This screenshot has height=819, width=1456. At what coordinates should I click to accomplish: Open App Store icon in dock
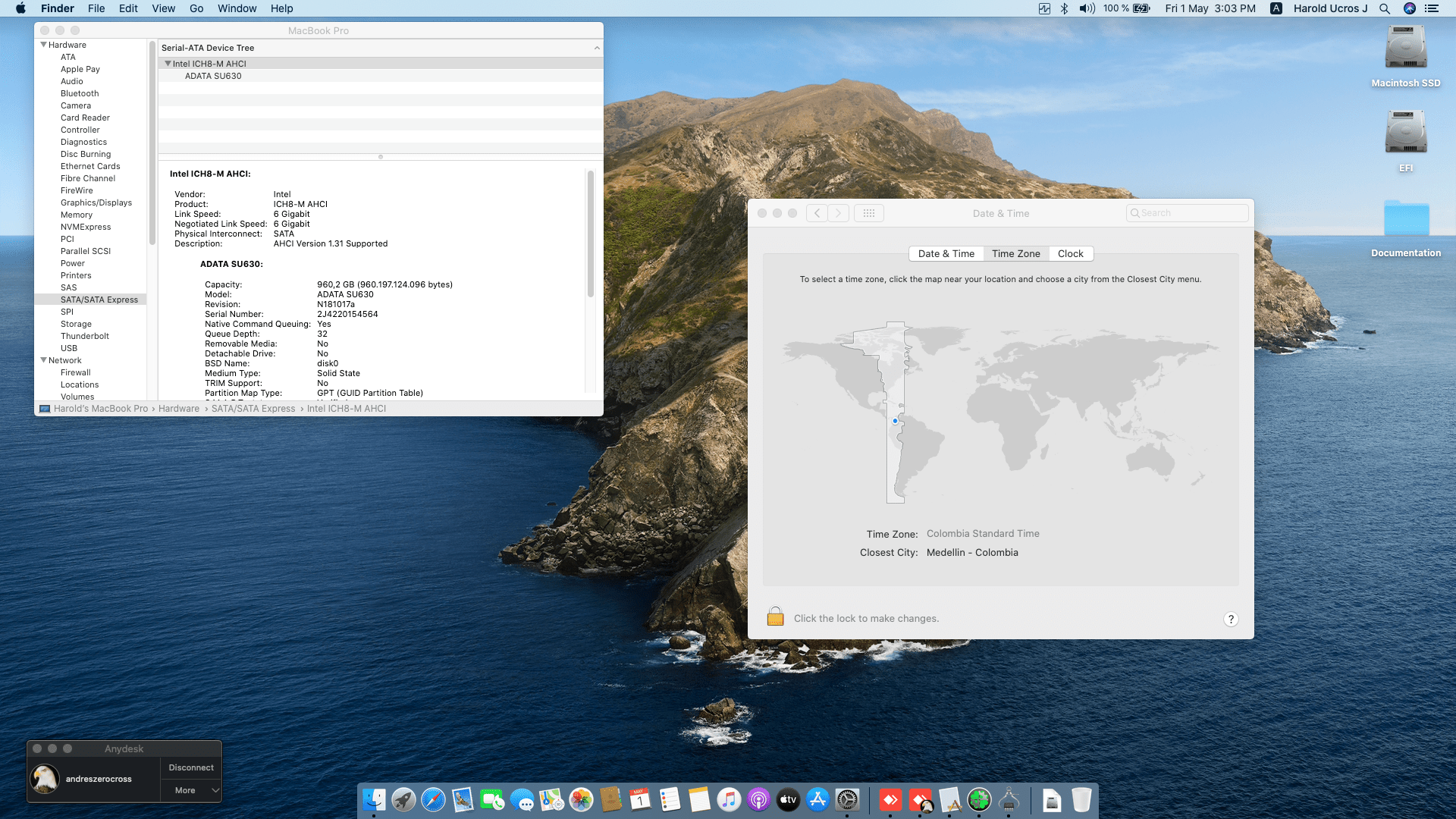tap(817, 799)
